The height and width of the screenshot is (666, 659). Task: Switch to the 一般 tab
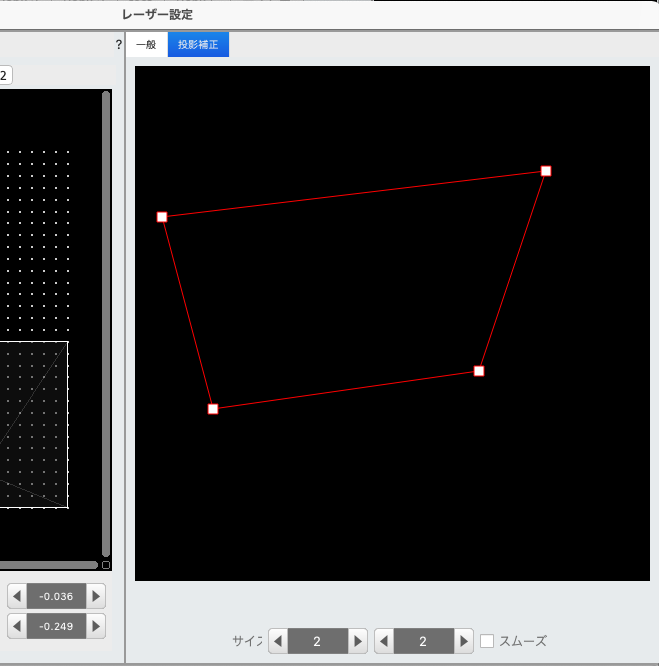[146, 45]
